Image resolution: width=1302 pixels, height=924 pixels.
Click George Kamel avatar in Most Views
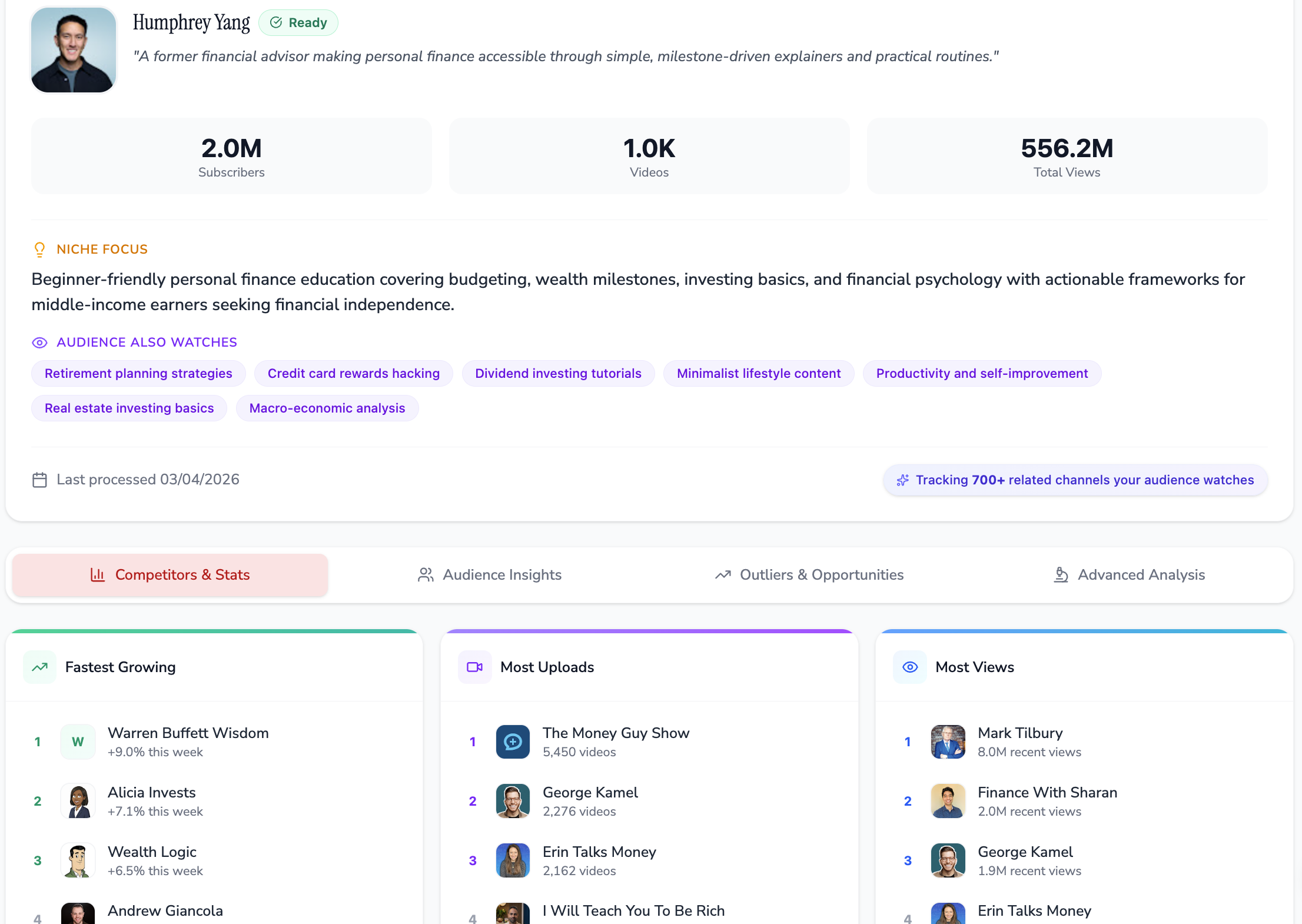[948, 860]
